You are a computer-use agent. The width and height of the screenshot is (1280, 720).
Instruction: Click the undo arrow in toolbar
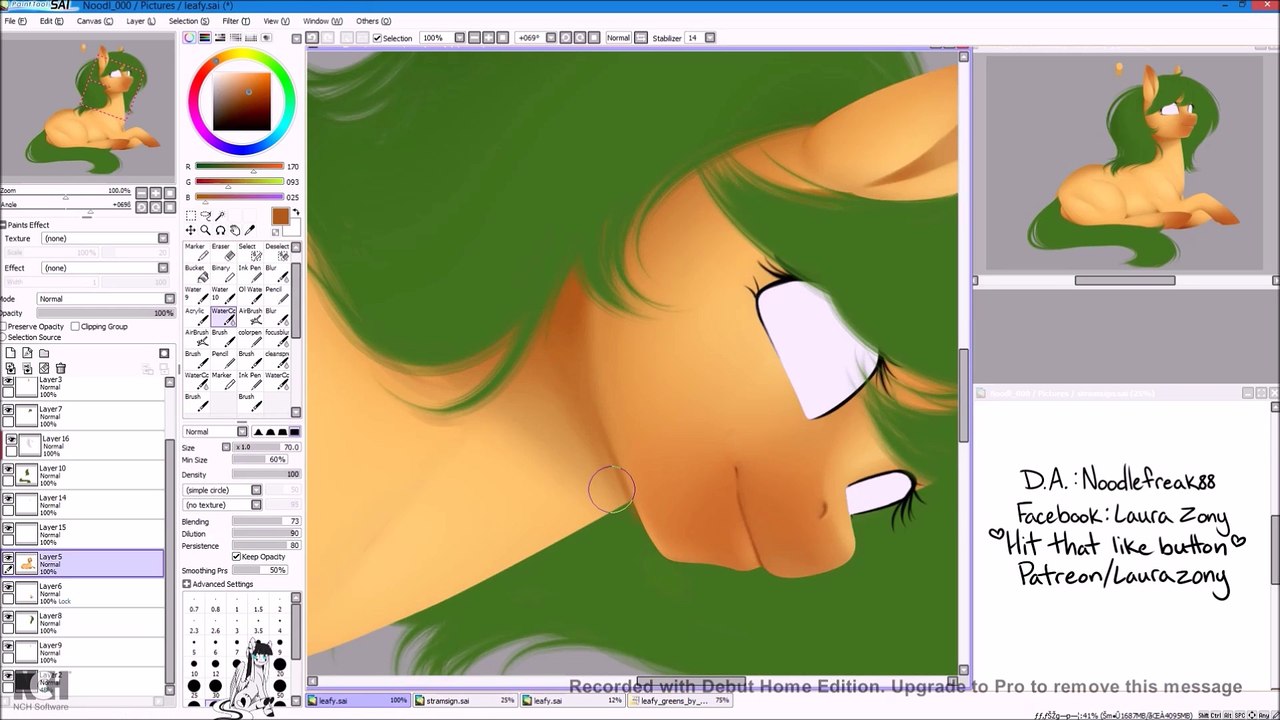click(312, 38)
